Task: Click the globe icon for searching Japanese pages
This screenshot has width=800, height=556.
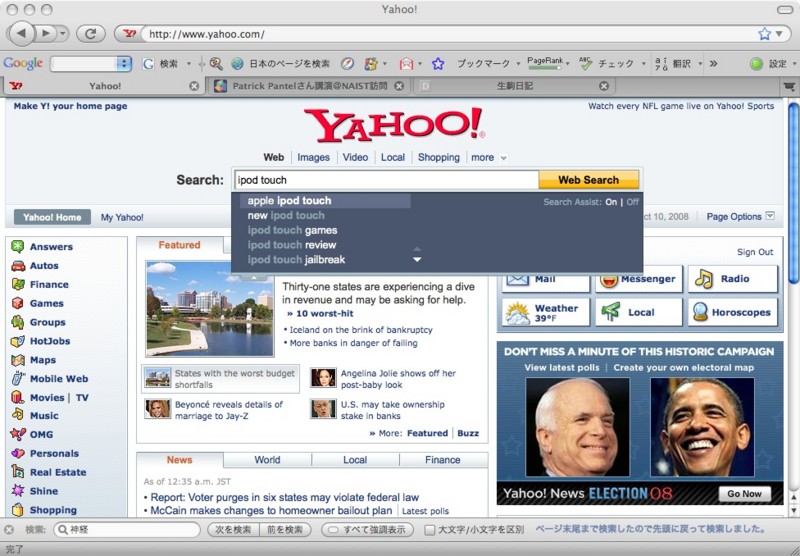Action: point(237,64)
